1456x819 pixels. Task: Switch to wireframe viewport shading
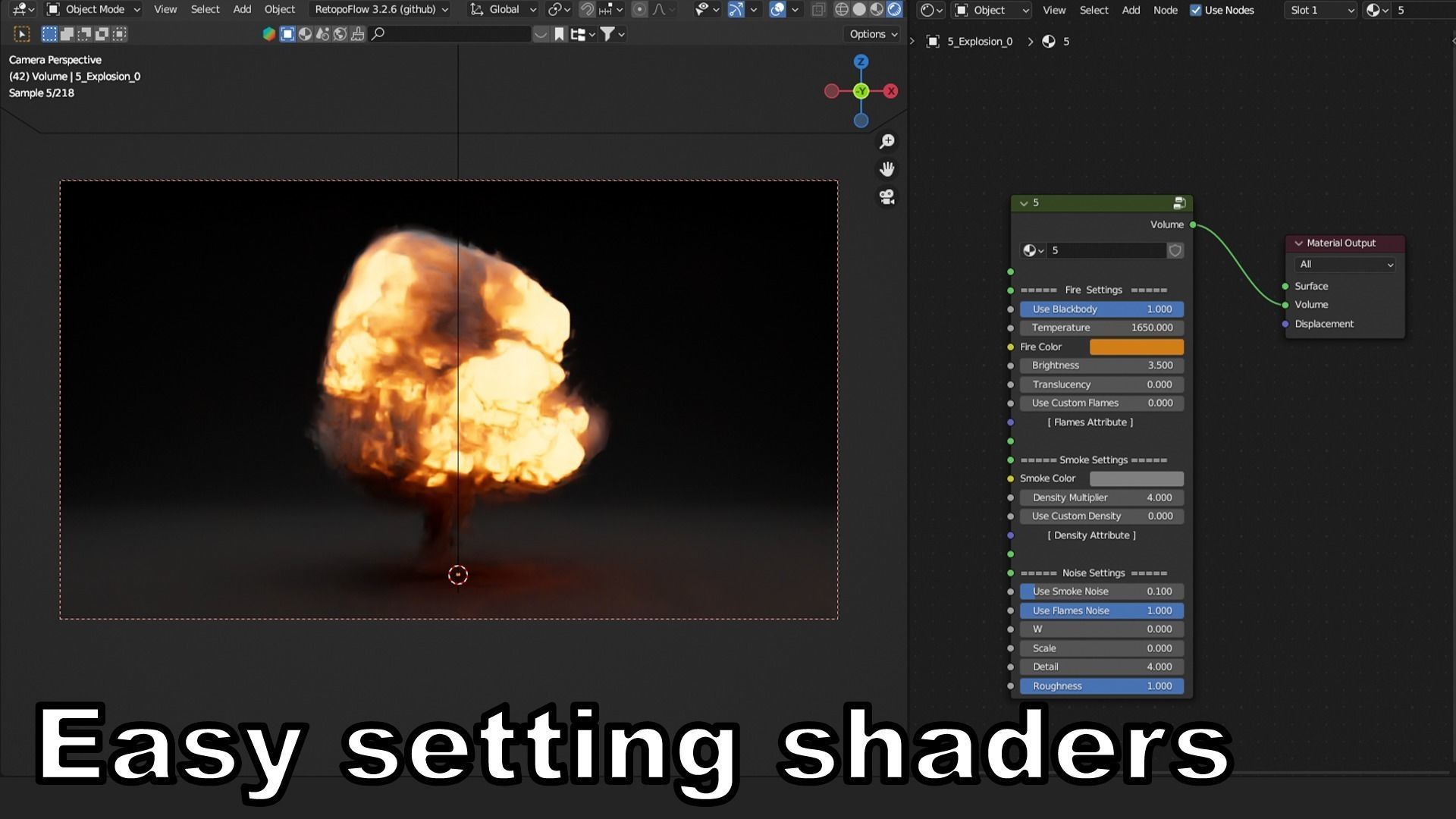(842, 10)
